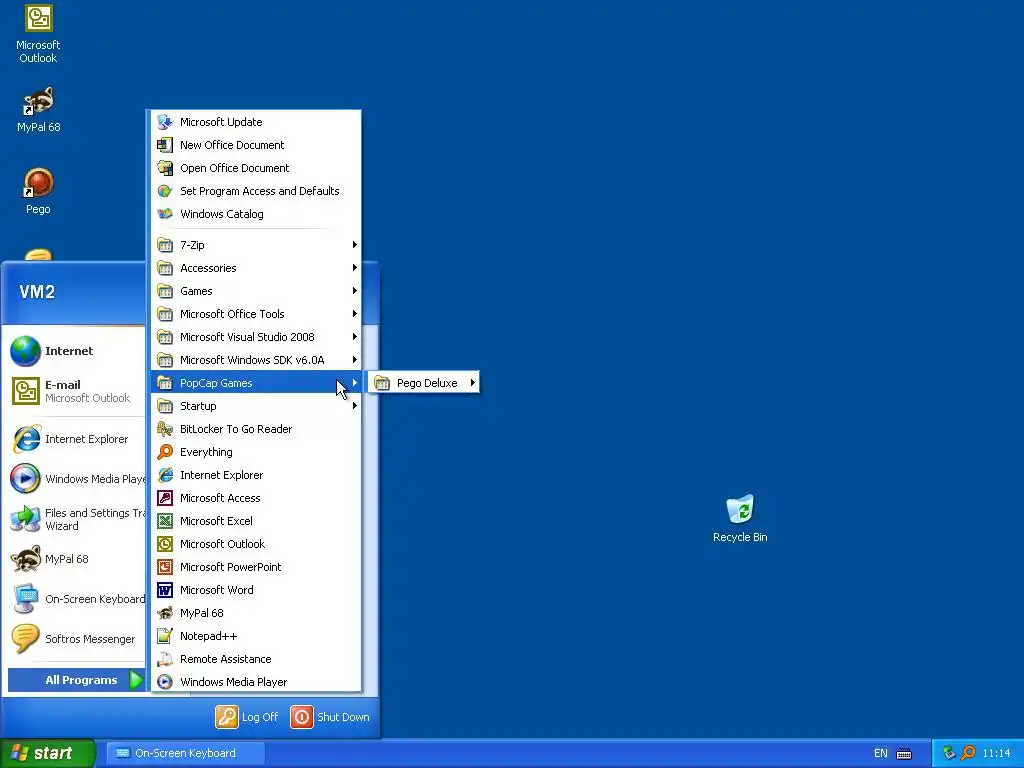Click On-Screen Keyboard taskbar button
Screen dimensions: 1024x768
pos(185,753)
